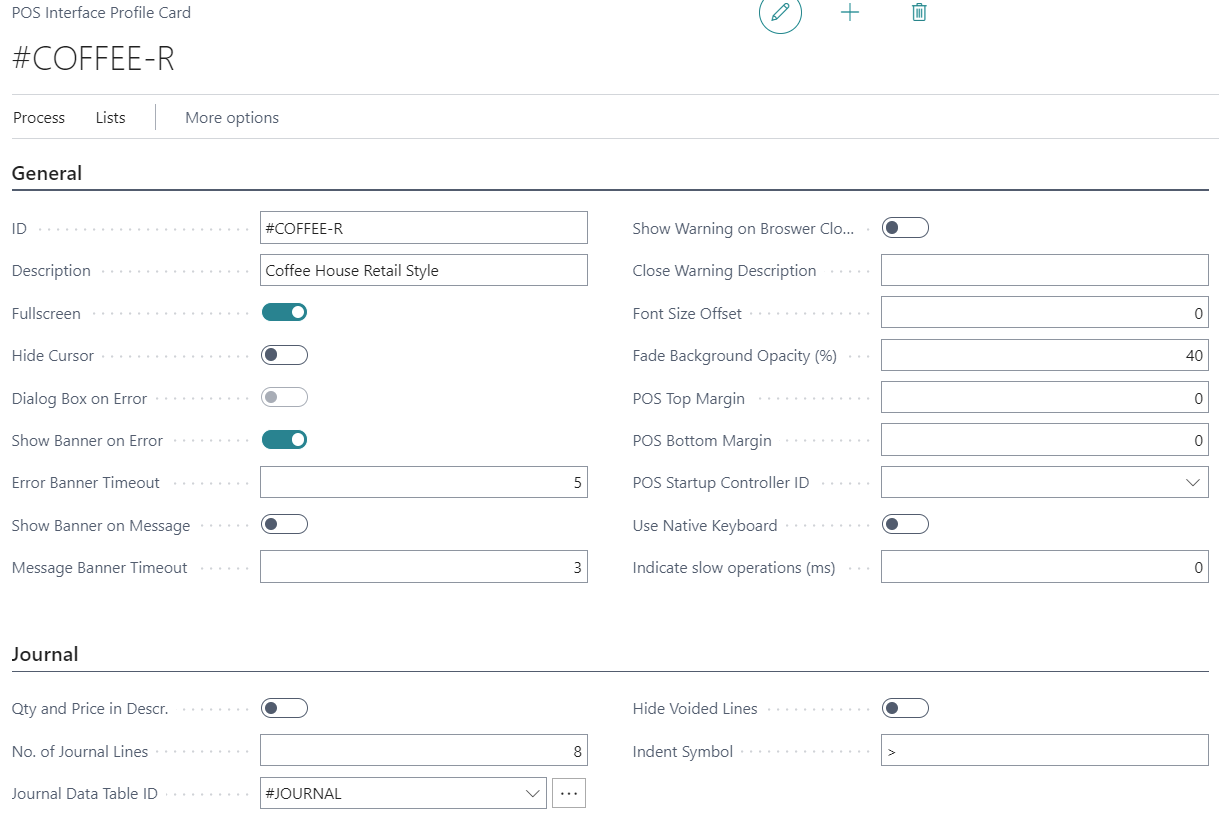Click the pencil edit icon
Viewport: 1219px width, 821px height.
tap(780, 13)
